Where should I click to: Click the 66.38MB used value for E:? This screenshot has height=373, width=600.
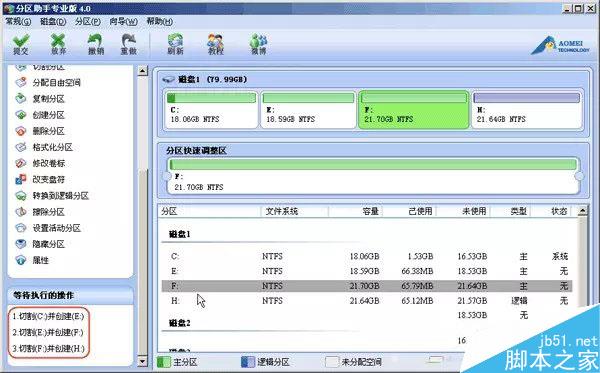point(417,271)
